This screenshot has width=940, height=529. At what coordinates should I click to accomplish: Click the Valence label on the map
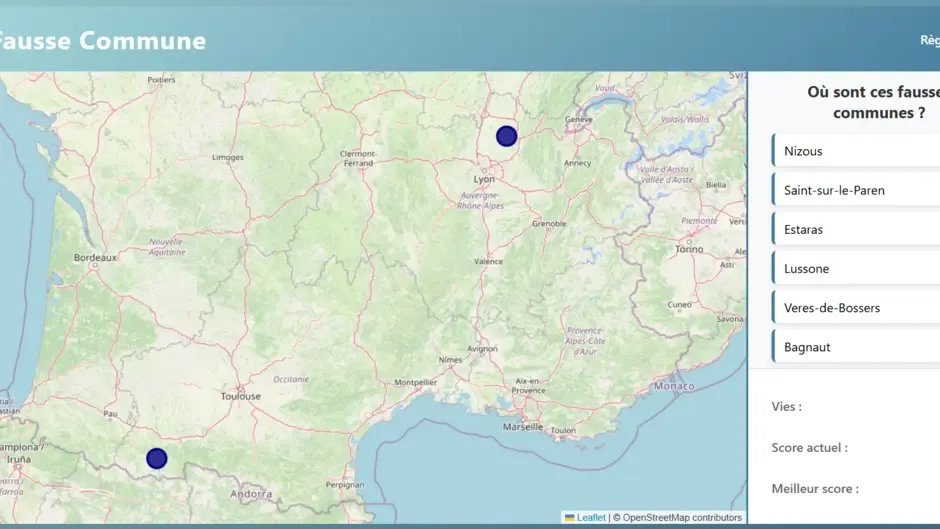(x=489, y=262)
